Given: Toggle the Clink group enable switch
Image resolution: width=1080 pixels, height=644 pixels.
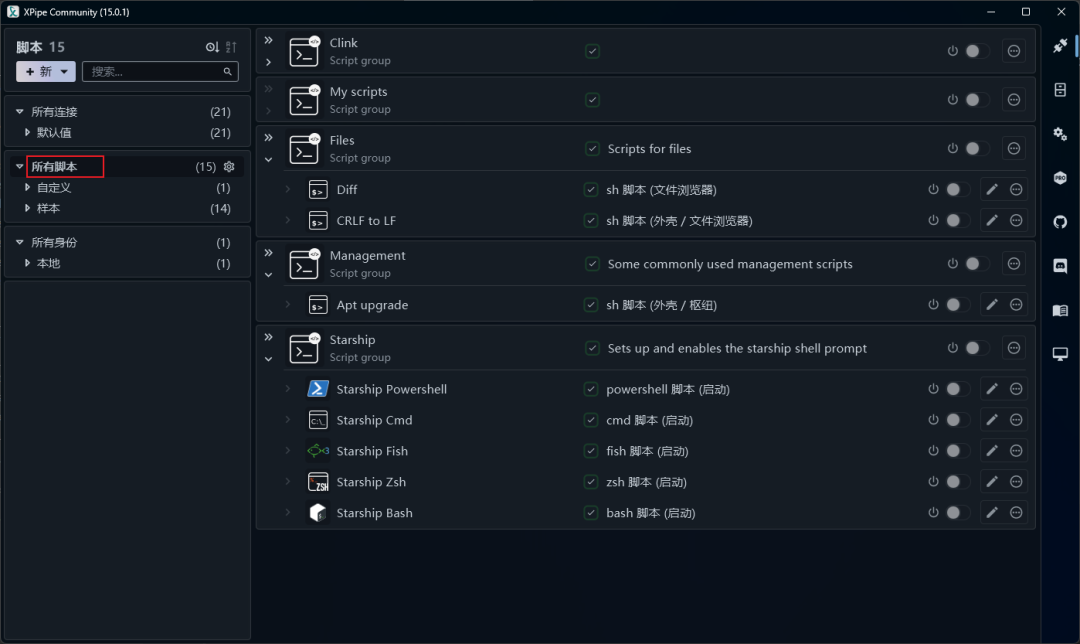Looking at the screenshot, I should [975, 51].
